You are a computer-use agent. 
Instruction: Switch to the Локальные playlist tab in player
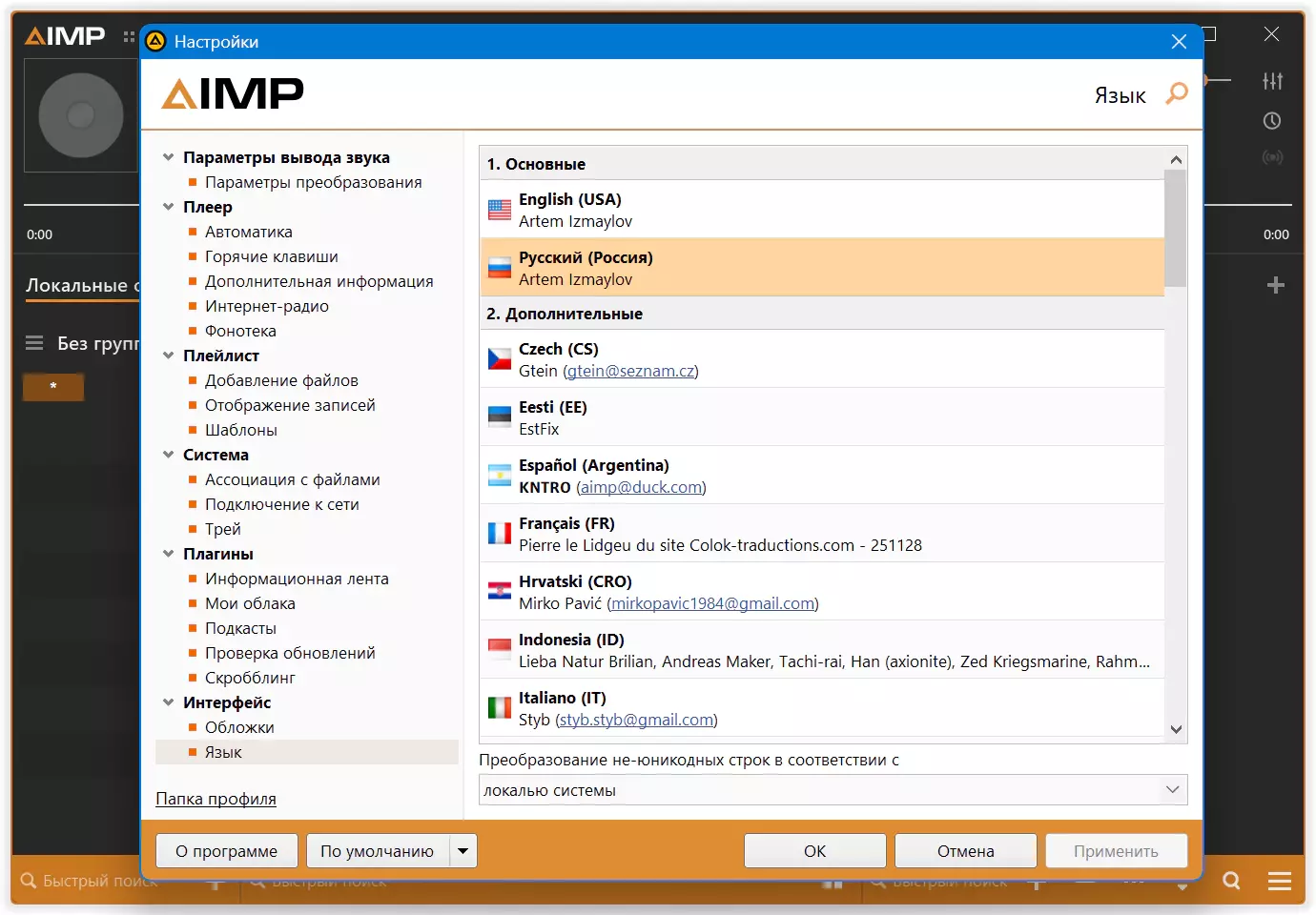(x=83, y=285)
